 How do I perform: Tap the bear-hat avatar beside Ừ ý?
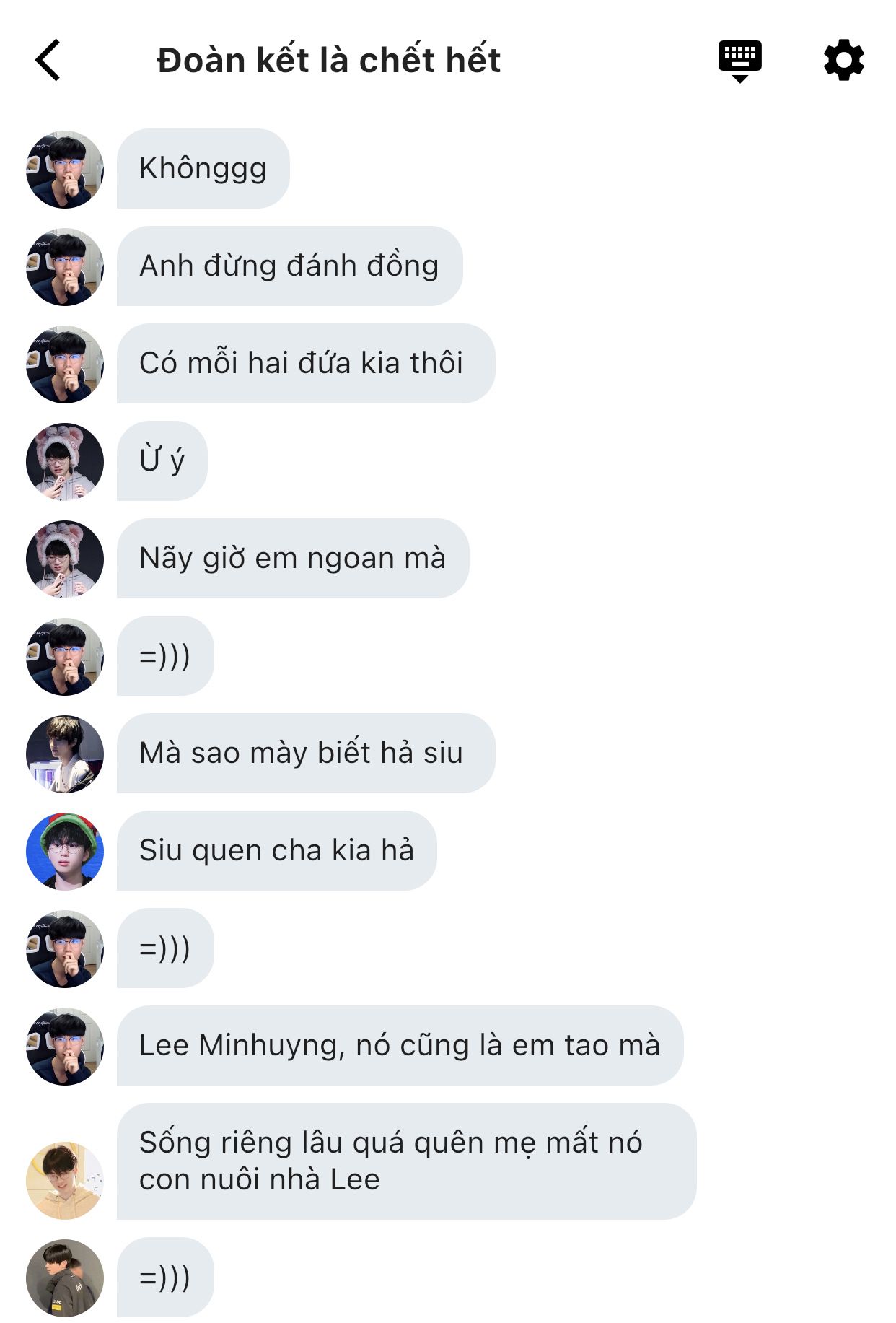click(x=65, y=462)
